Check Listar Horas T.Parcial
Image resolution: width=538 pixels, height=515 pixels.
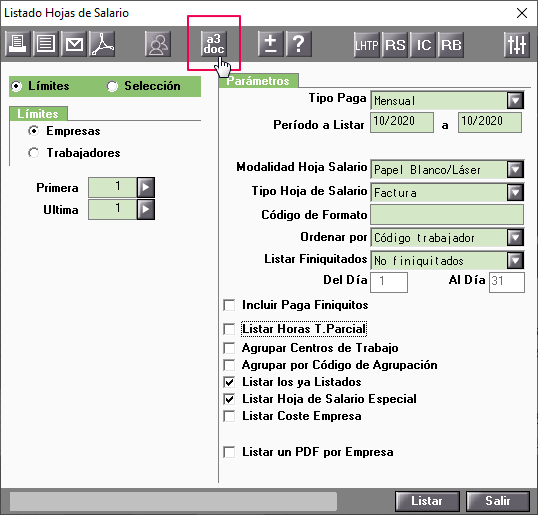tap(229, 329)
